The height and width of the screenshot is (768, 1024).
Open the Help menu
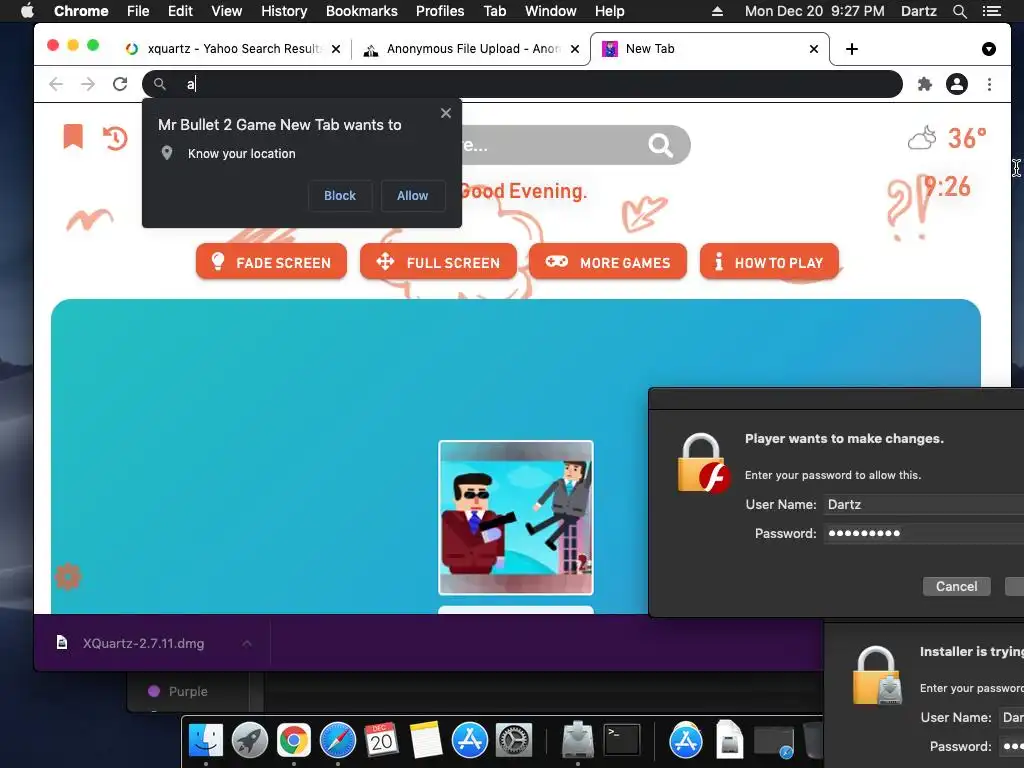[x=609, y=11]
